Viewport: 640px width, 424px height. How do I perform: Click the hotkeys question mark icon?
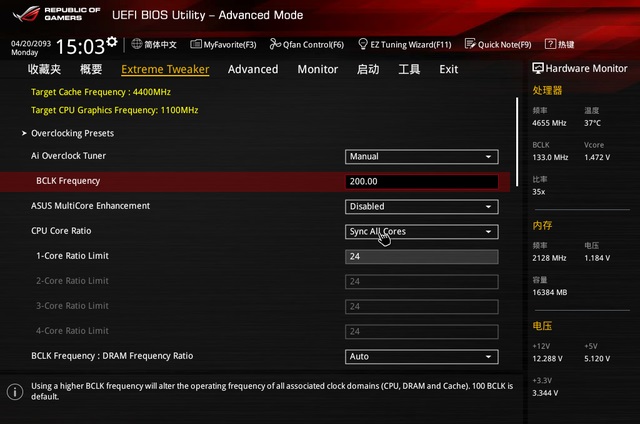point(550,44)
